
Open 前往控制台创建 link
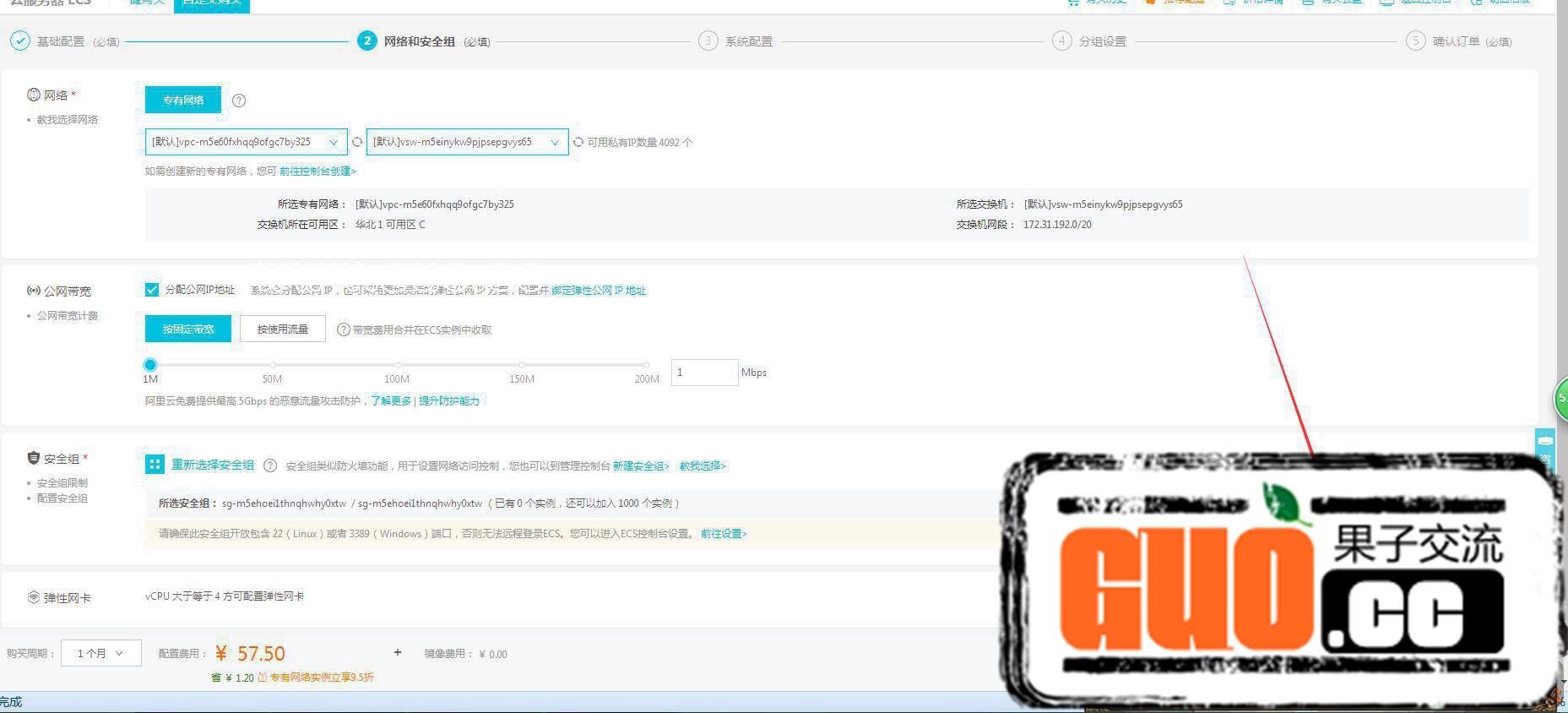tap(317, 171)
